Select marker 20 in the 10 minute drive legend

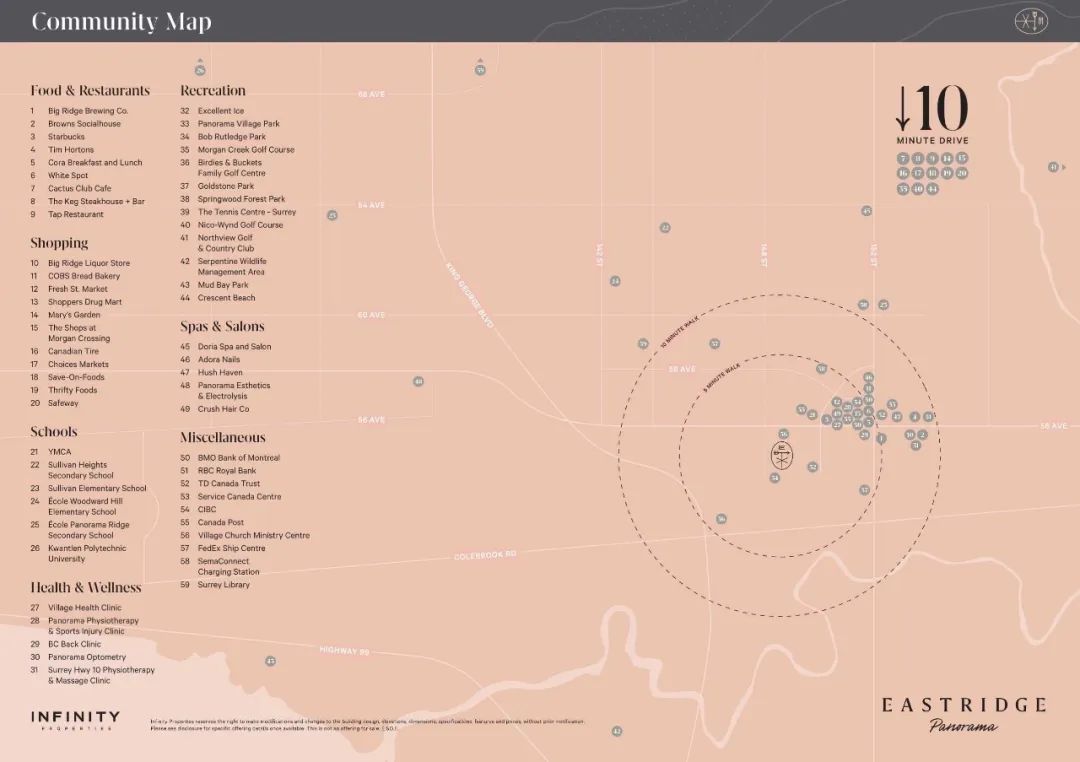click(x=962, y=174)
